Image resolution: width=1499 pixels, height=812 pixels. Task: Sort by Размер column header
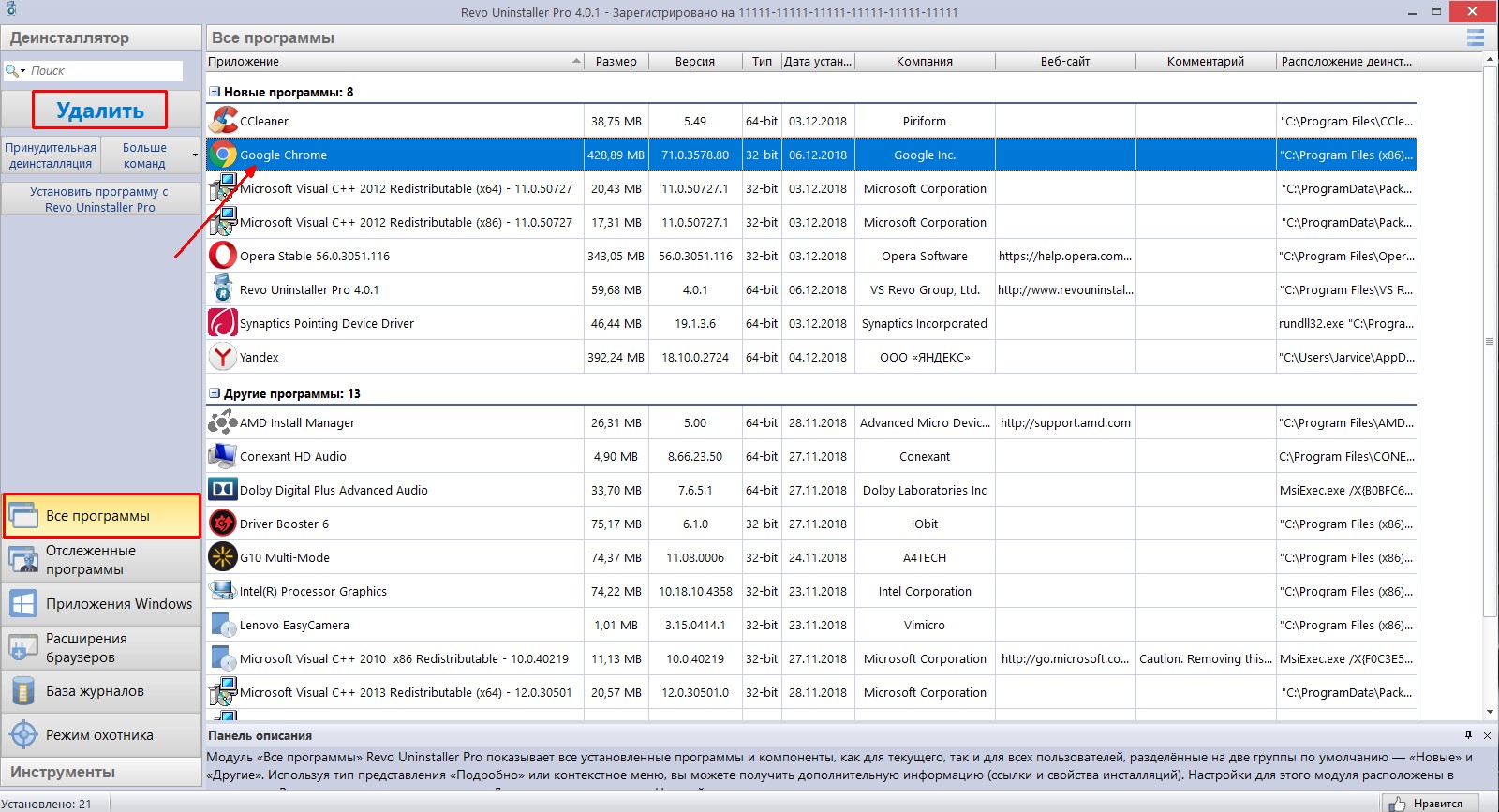point(616,61)
